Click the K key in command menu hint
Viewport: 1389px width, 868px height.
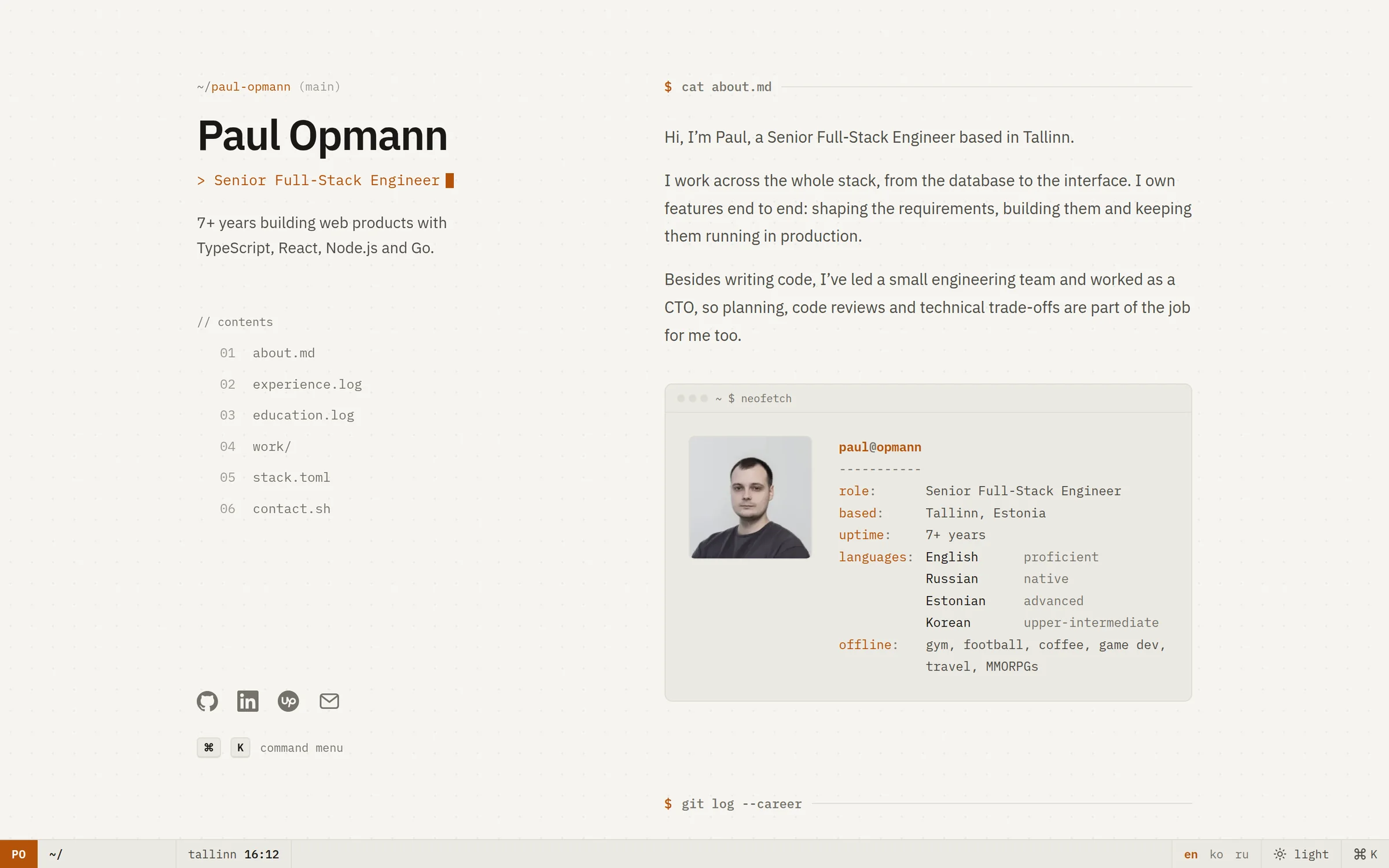240,748
